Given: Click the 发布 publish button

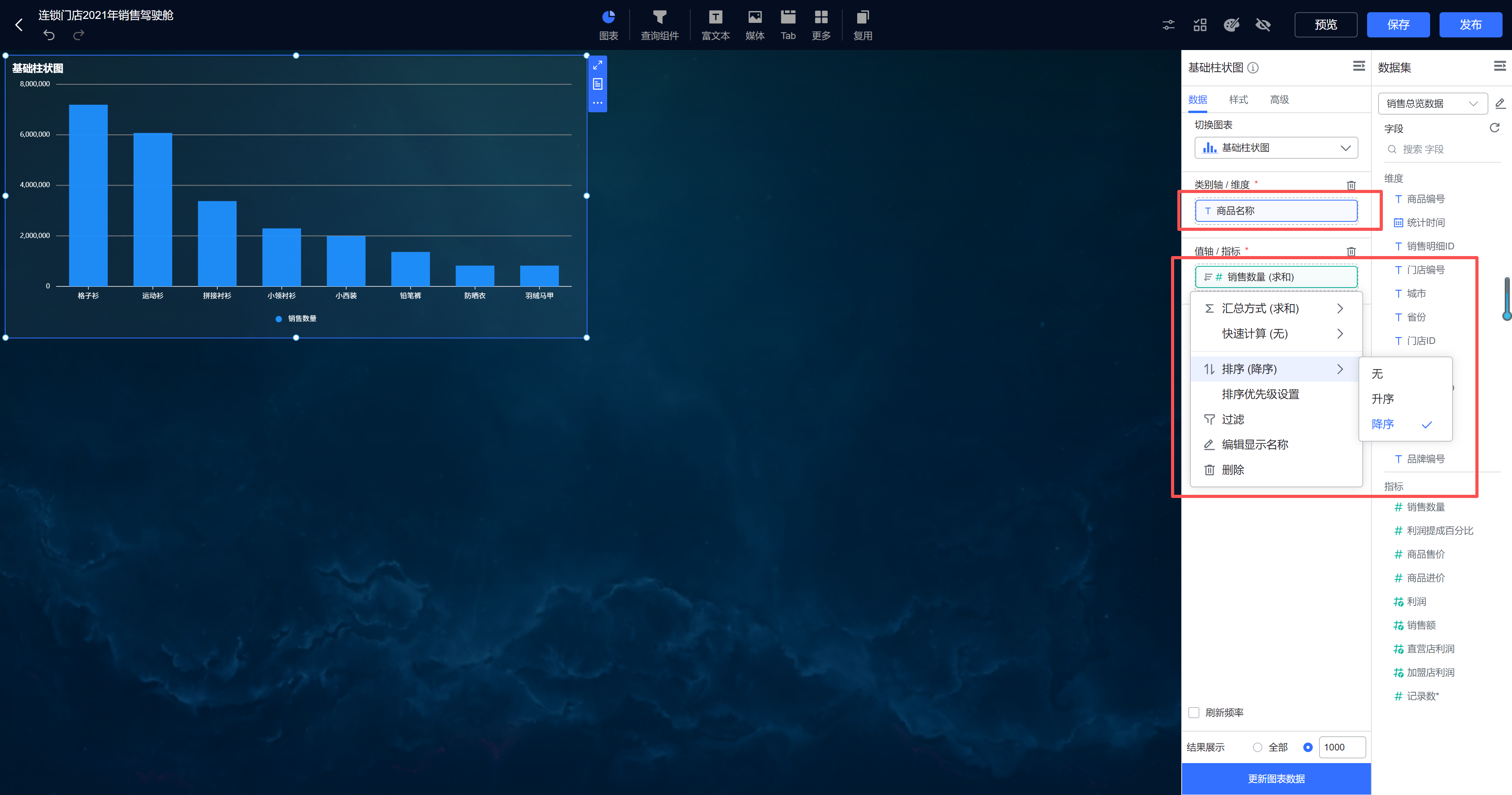Looking at the screenshot, I should (1470, 25).
